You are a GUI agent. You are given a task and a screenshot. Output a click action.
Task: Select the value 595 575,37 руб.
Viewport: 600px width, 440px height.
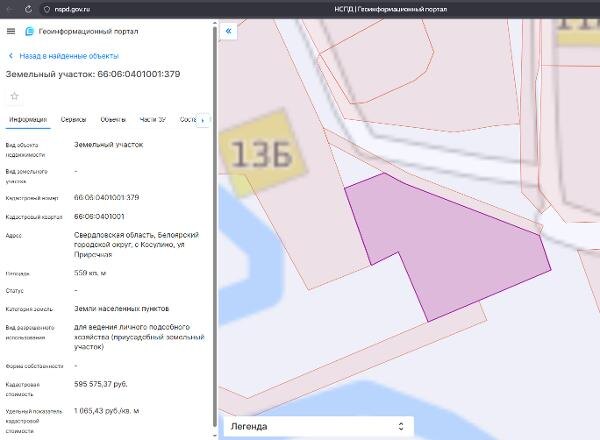point(101,384)
